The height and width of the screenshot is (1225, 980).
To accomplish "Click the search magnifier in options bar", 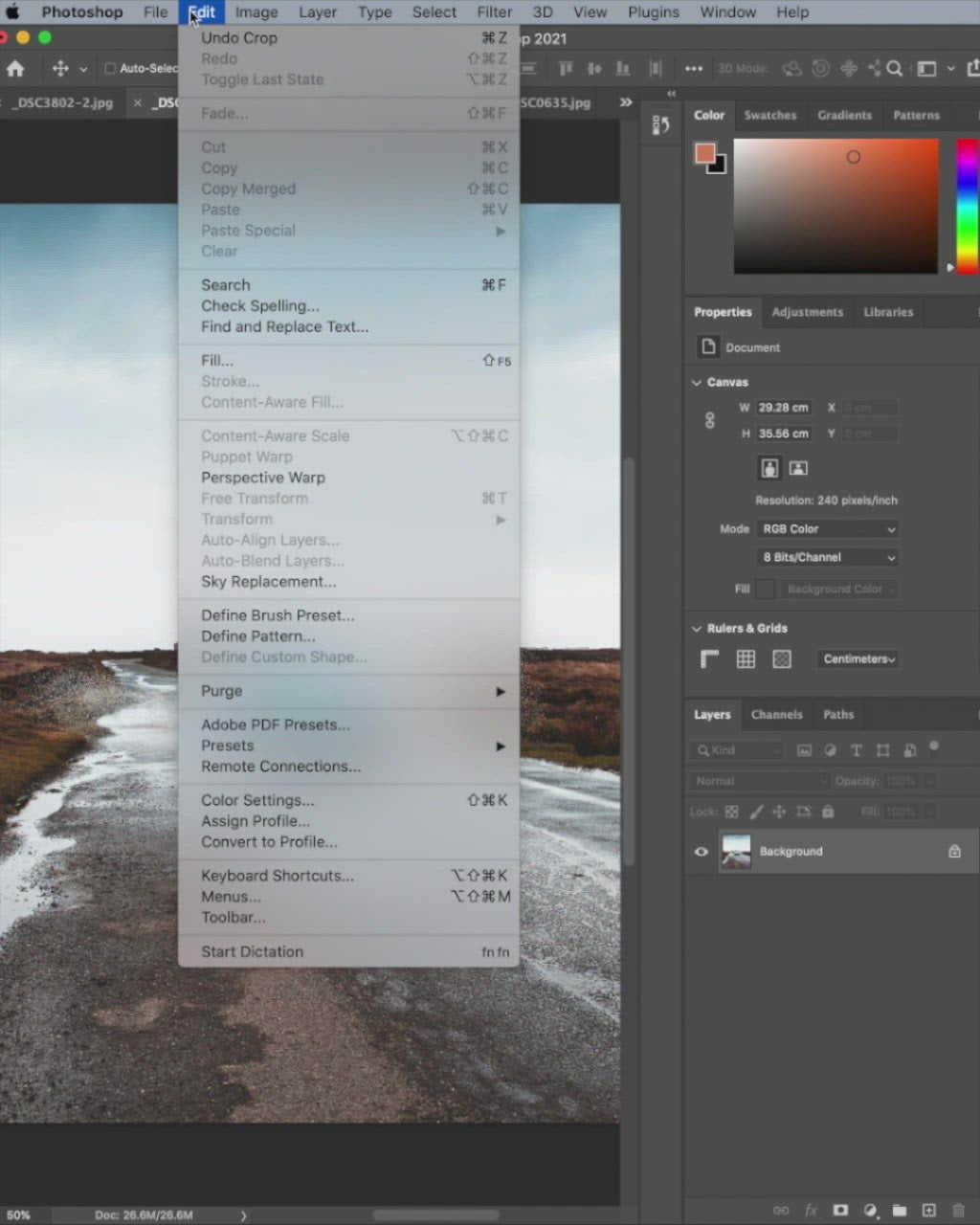I will pos(894,69).
